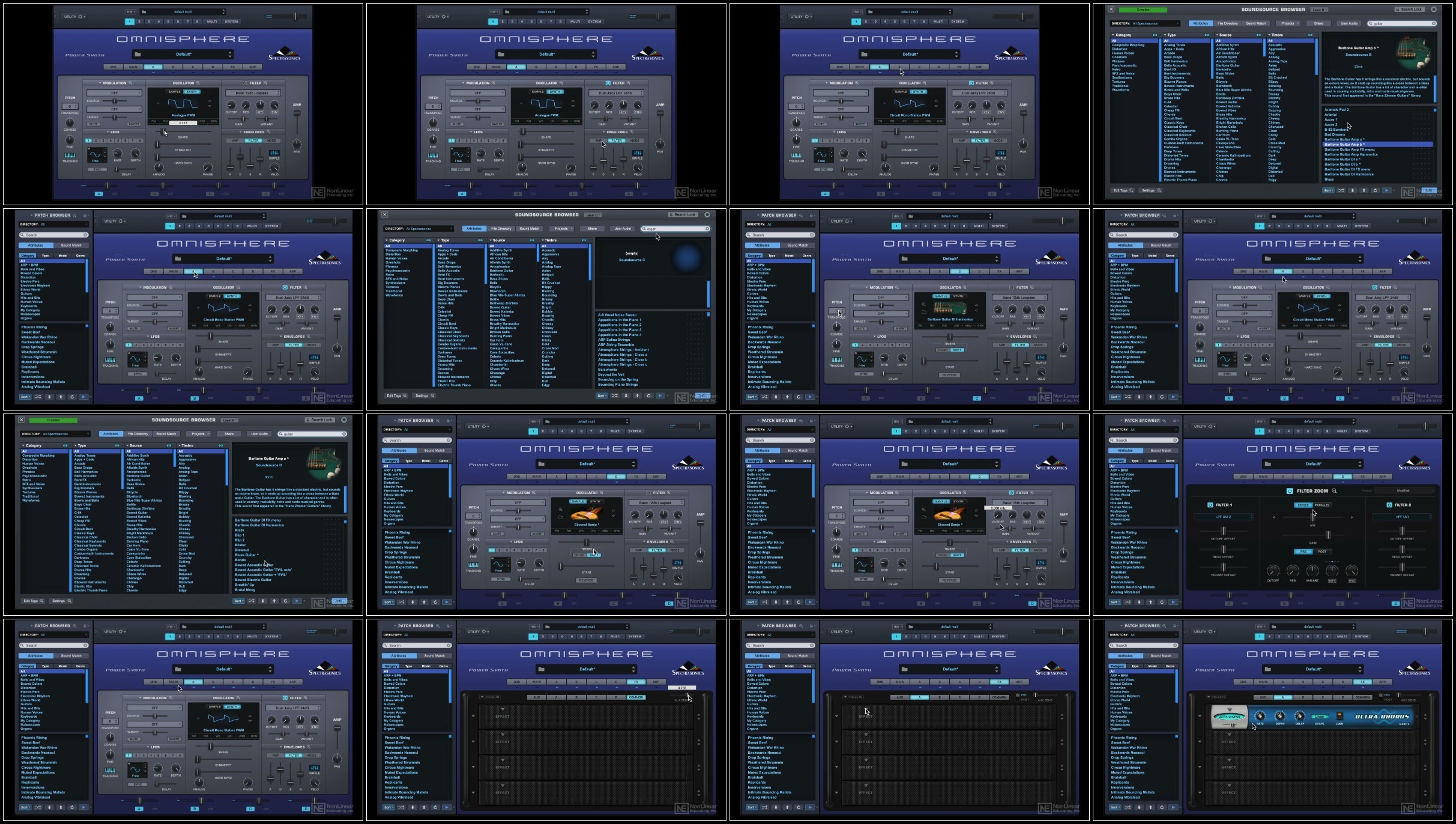Screen dimensions: 1456x824
Task: Click the MORE link on Ultra Chorus
Action: [1404, 724]
